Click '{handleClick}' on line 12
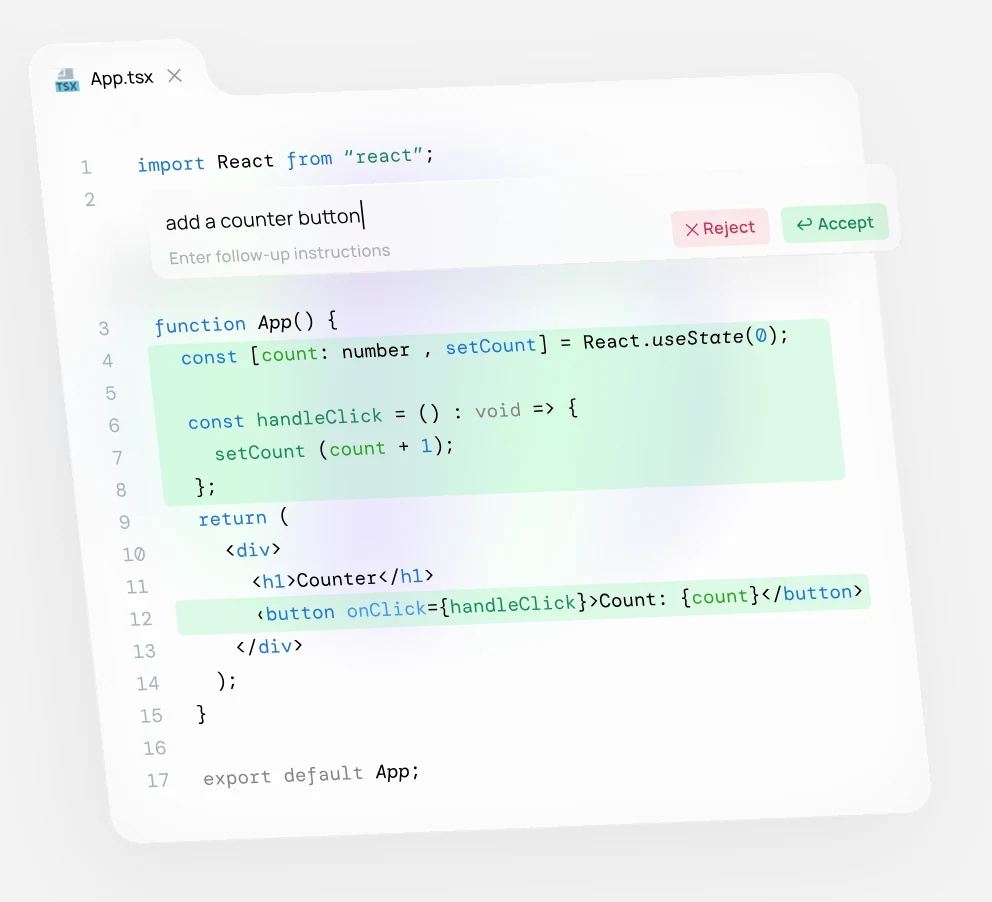This screenshot has height=902, width=992. [513, 604]
